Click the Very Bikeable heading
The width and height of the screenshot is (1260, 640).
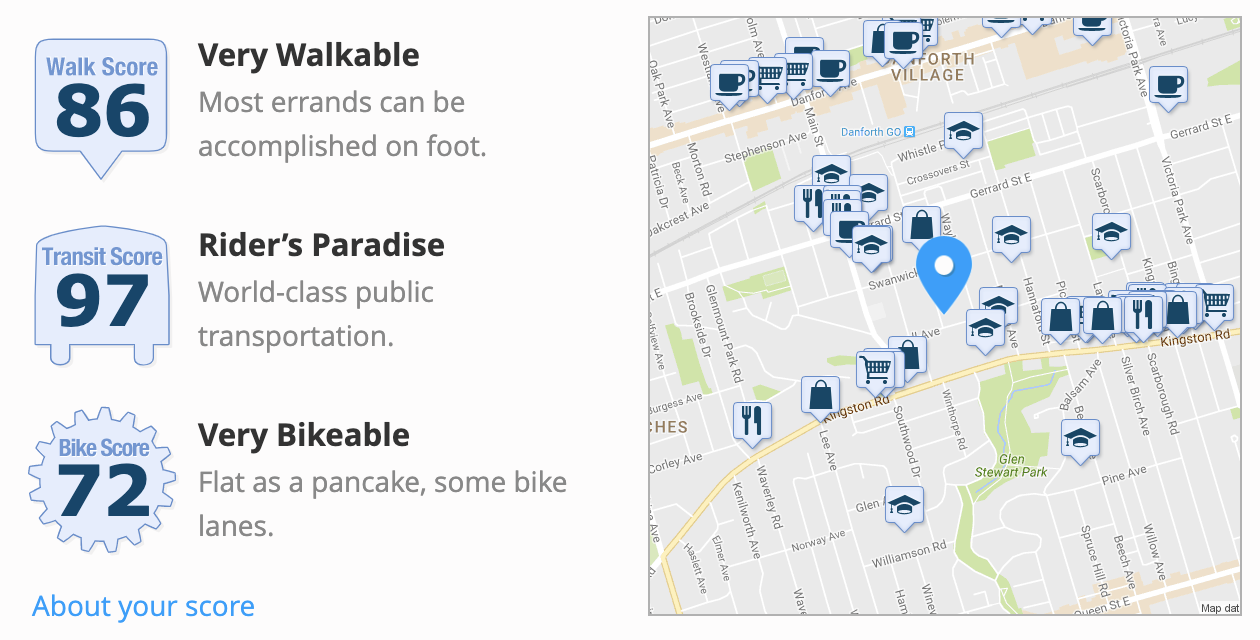(304, 436)
